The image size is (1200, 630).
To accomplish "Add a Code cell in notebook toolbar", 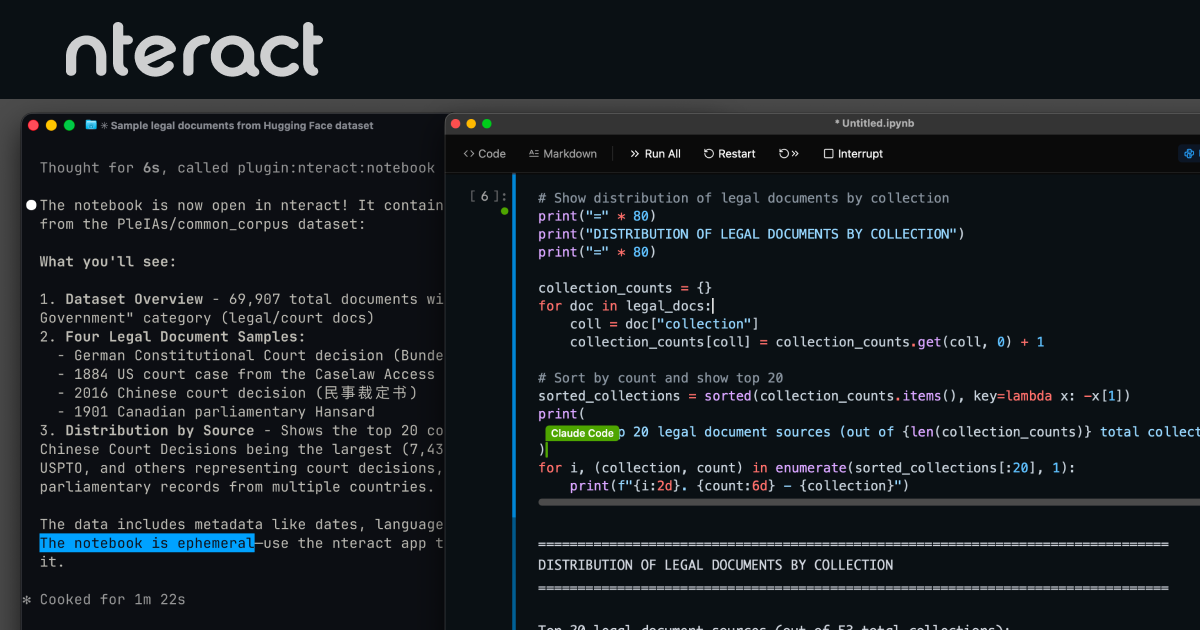I will (x=484, y=154).
